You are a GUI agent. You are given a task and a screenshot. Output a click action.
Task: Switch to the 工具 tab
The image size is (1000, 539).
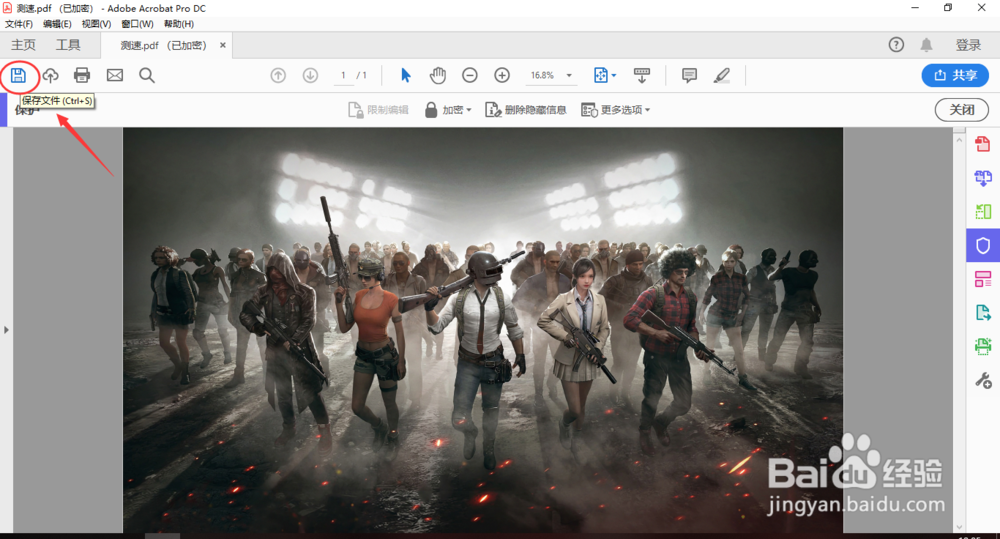(68, 45)
